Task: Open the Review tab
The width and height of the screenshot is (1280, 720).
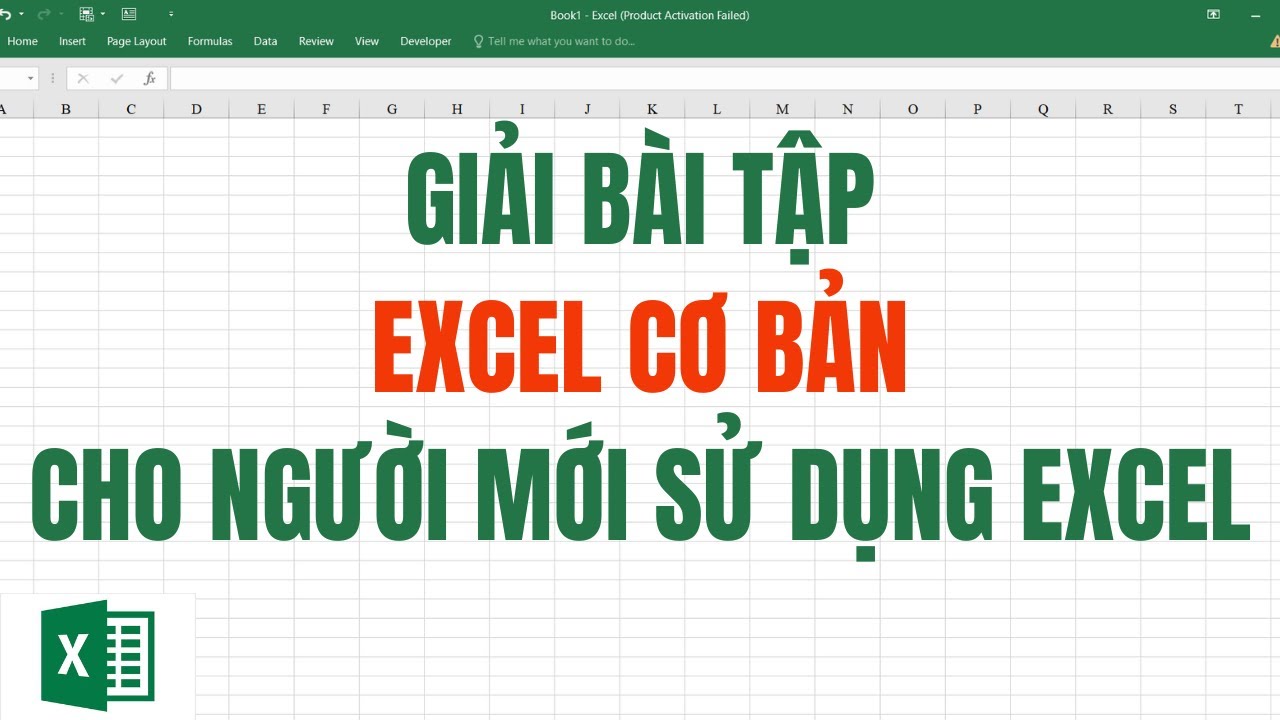Action: (316, 41)
